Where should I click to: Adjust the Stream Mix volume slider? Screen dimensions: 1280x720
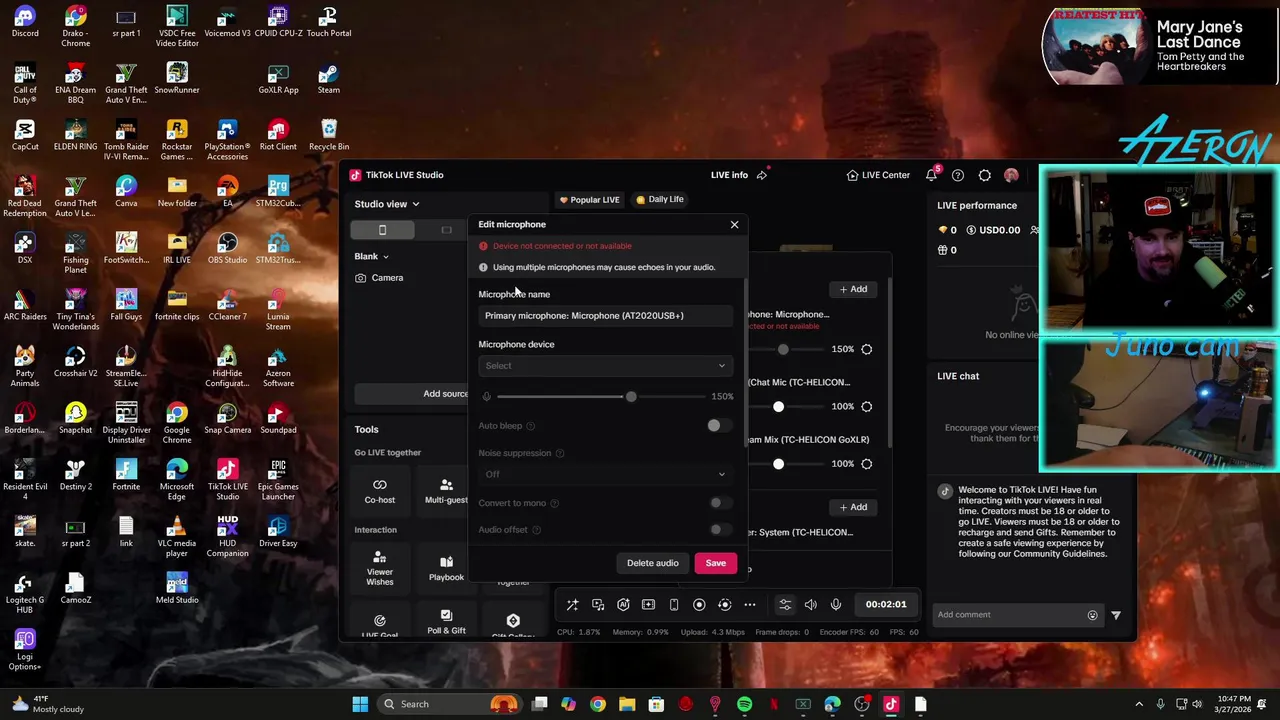tap(778, 464)
